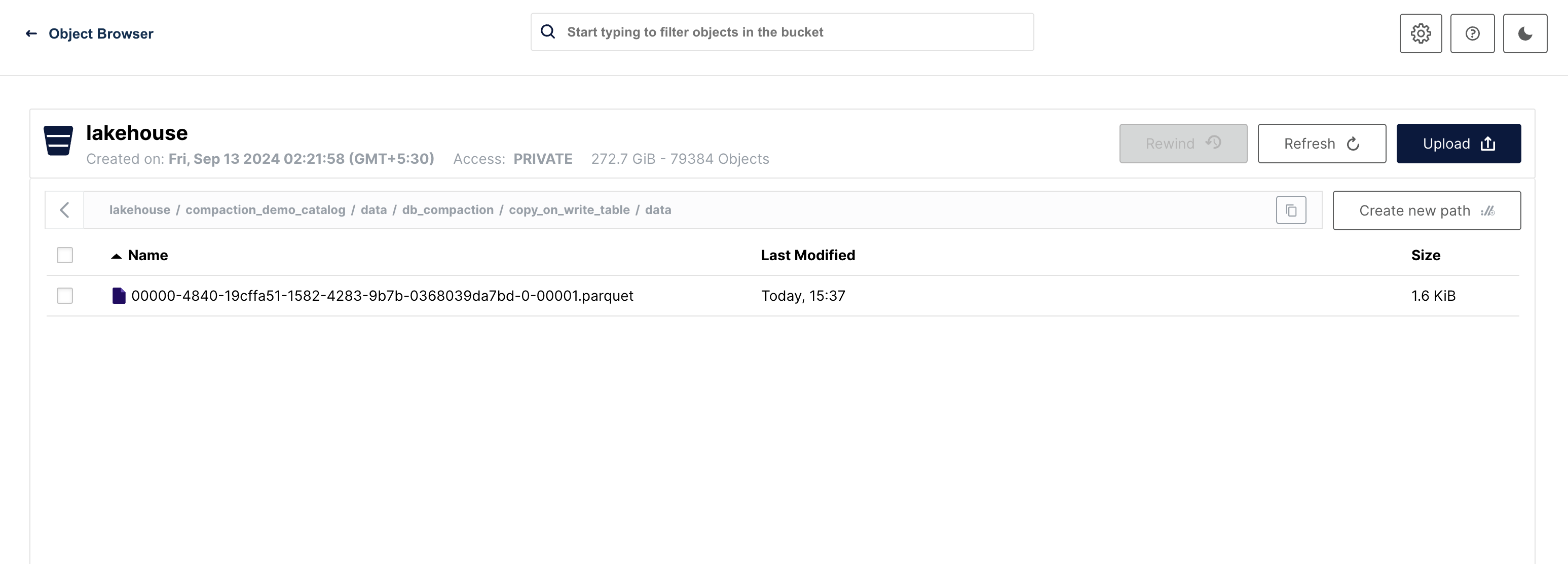Click the db_compaction breadcrumb path item
The image size is (1568, 564).
[x=447, y=209]
